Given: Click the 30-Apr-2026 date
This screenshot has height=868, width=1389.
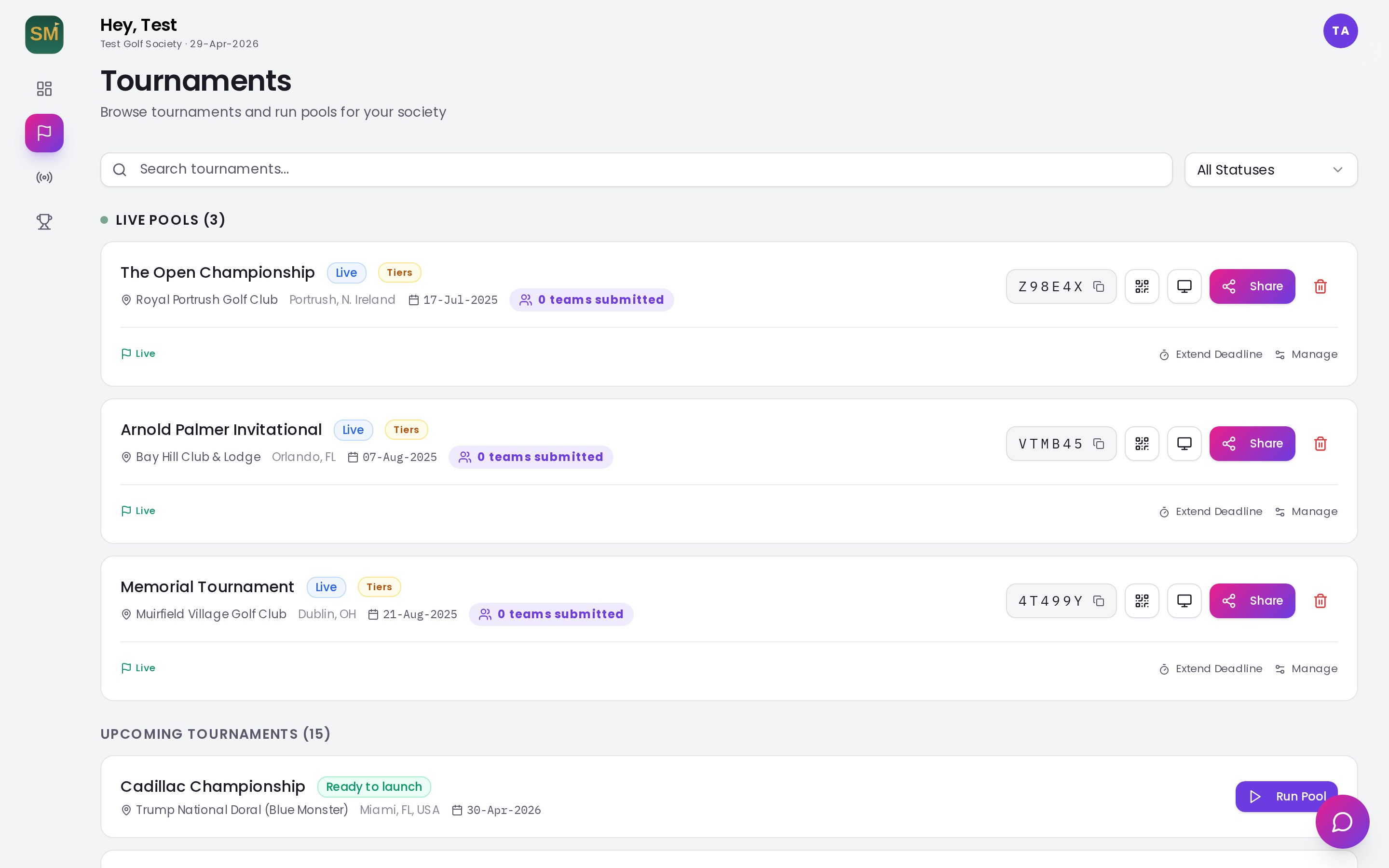Looking at the screenshot, I should click(504, 811).
